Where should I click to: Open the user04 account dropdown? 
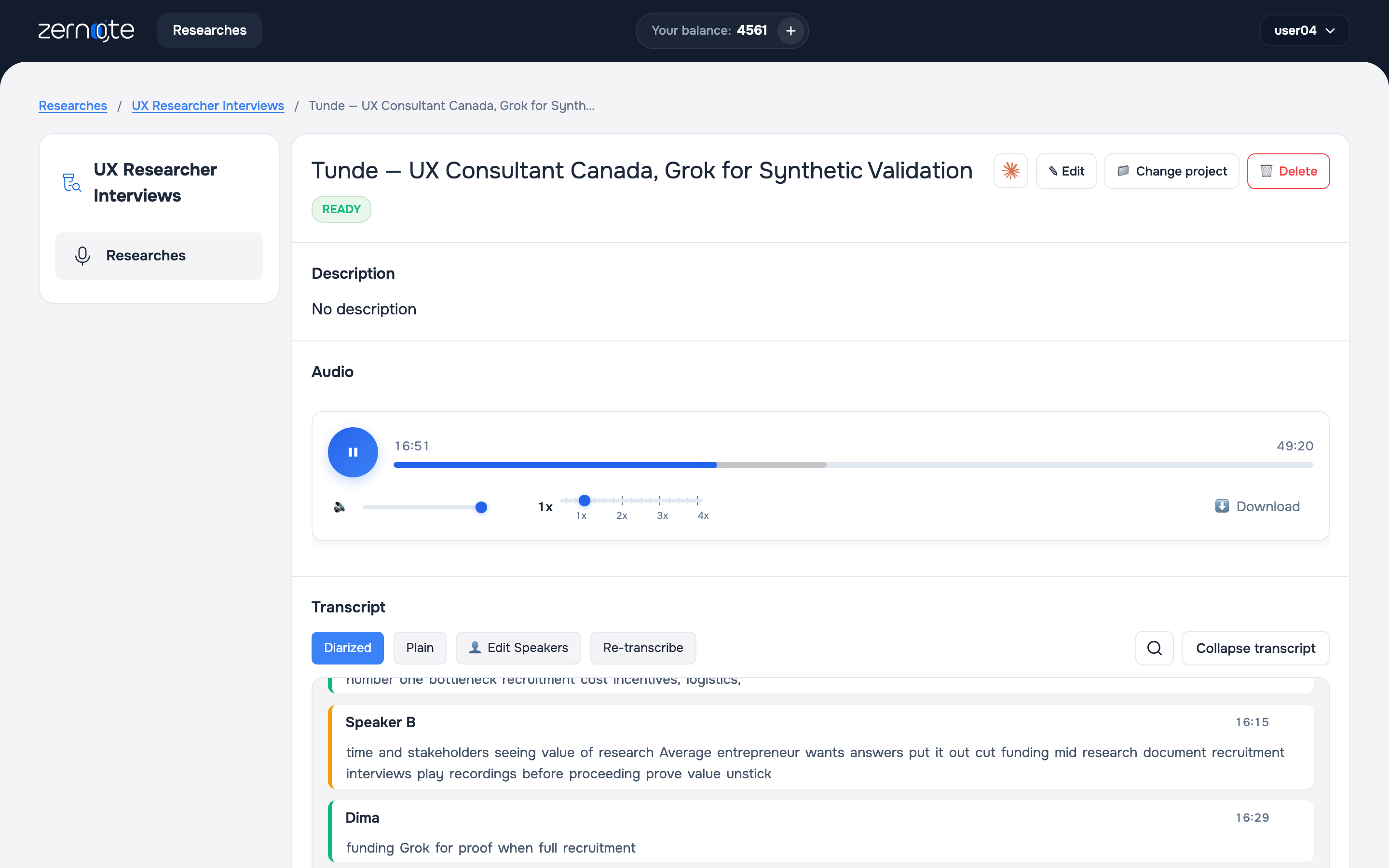pos(1304,30)
